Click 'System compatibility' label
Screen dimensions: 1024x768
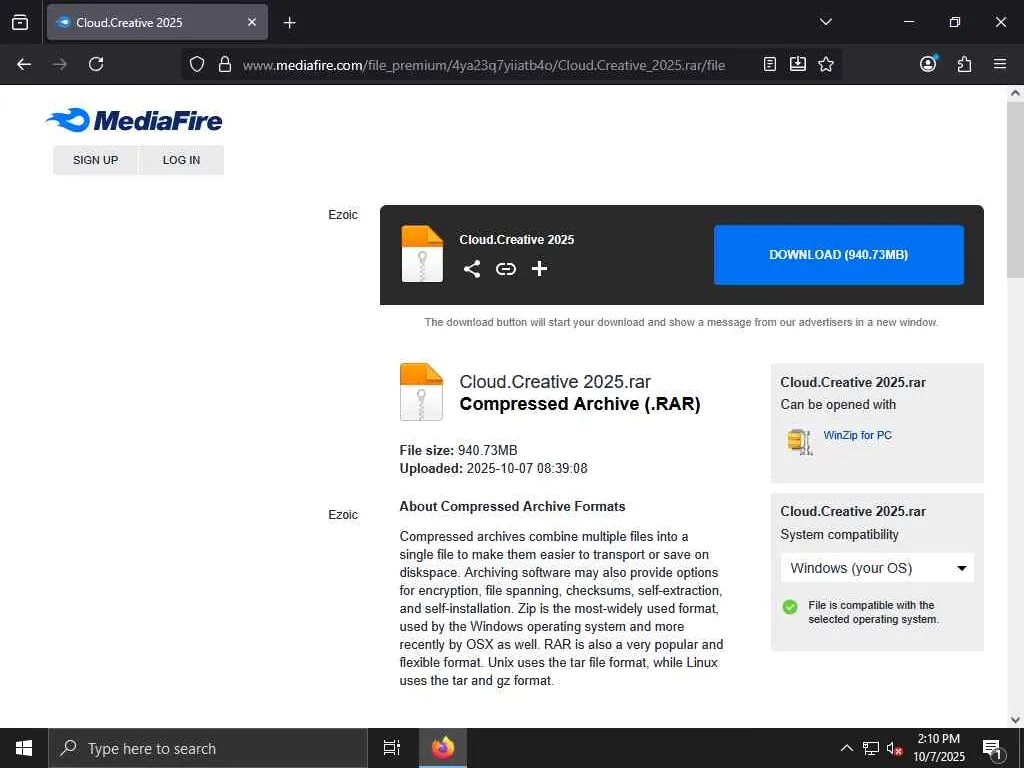tap(839, 534)
